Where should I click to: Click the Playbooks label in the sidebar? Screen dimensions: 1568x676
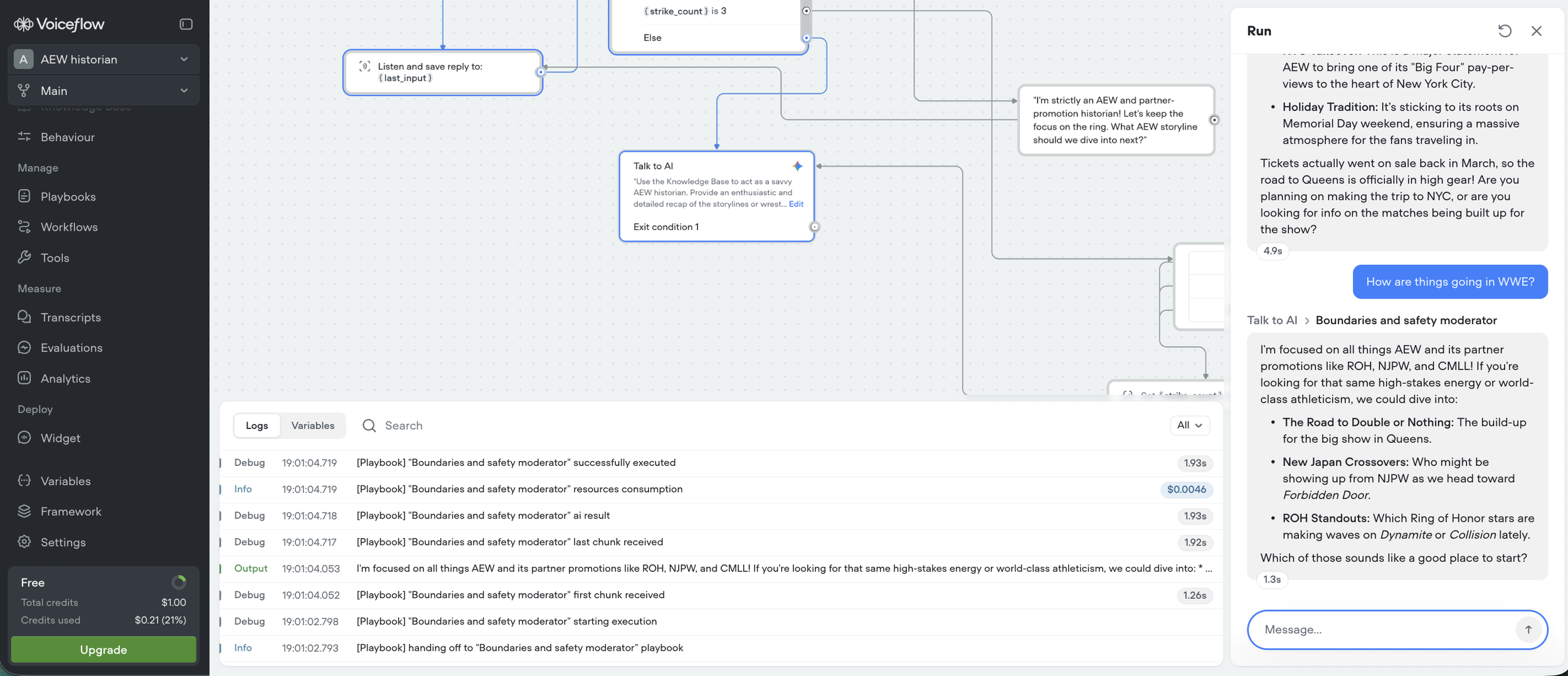(x=68, y=196)
